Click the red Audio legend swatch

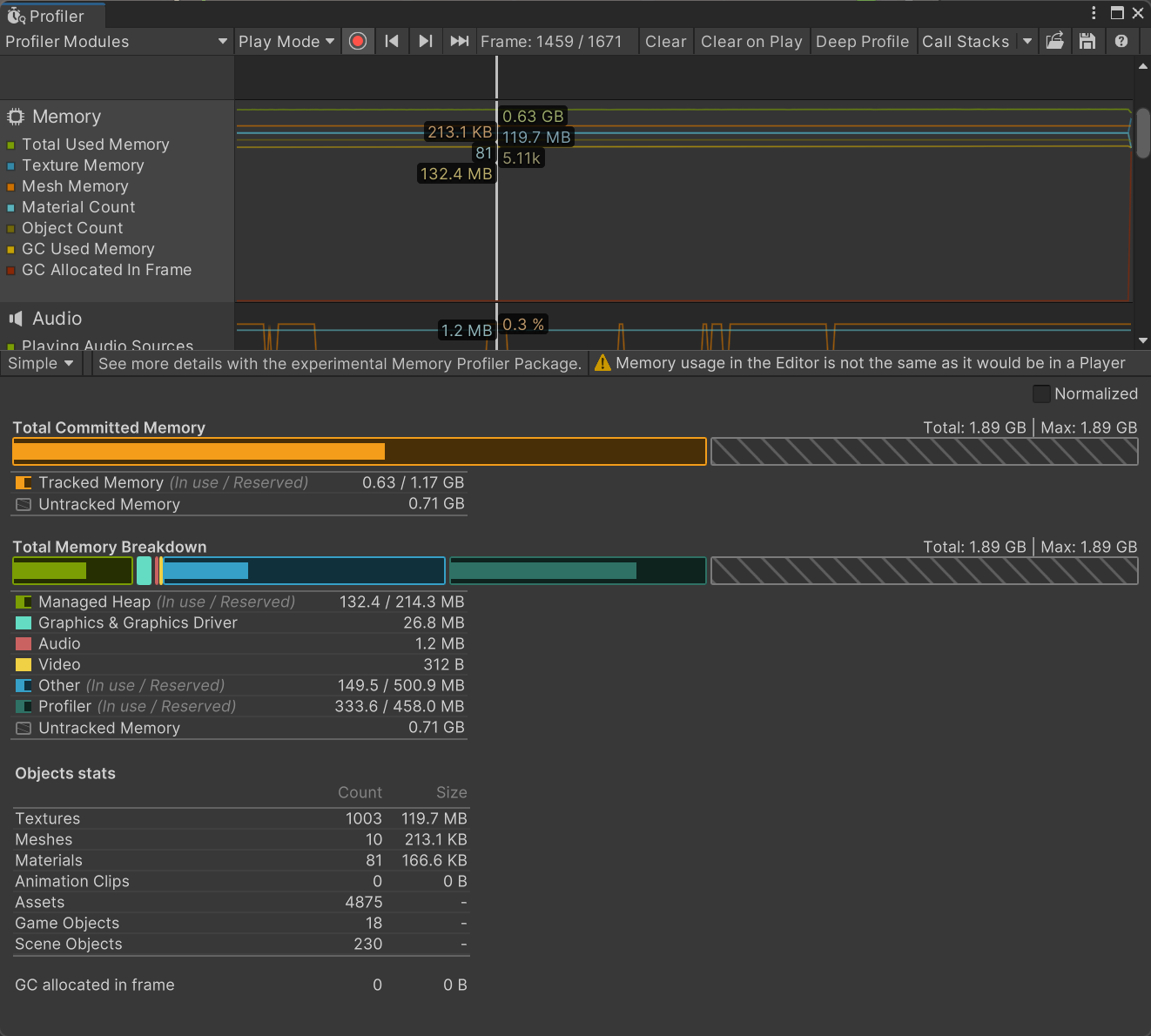[24, 643]
